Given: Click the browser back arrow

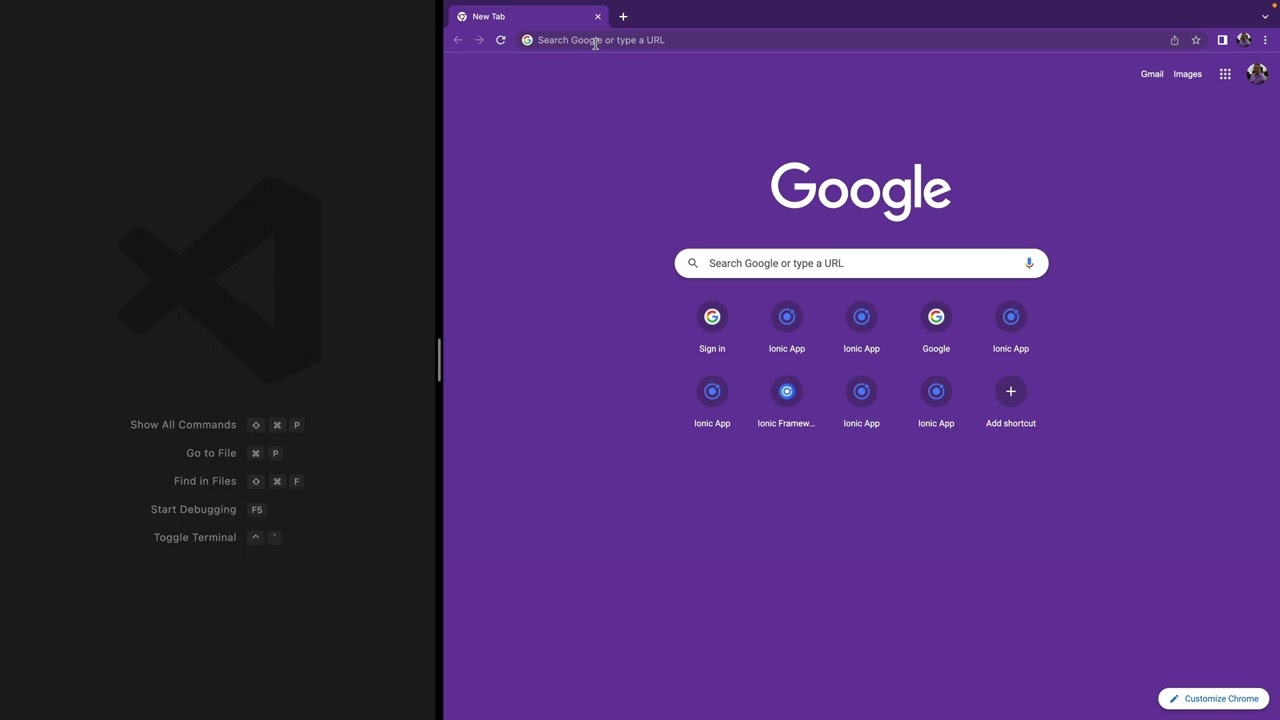Looking at the screenshot, I should tap(458, 40).
